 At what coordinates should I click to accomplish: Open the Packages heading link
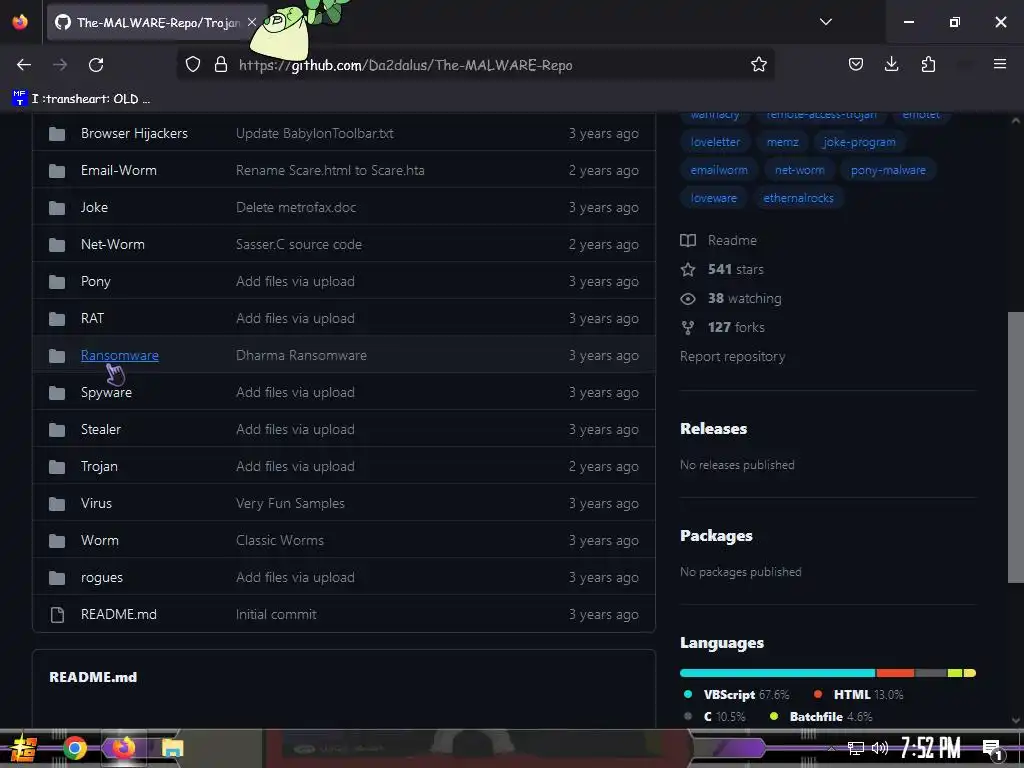(716, 536)
